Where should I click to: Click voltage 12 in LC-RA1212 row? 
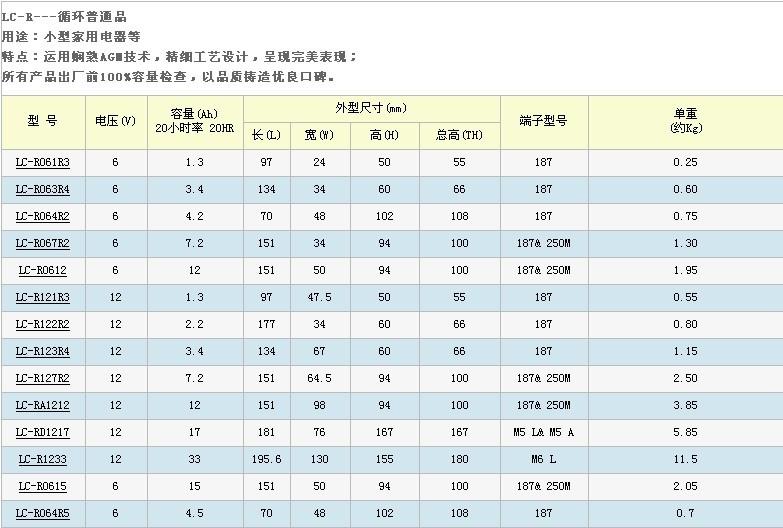coord(115,405)
